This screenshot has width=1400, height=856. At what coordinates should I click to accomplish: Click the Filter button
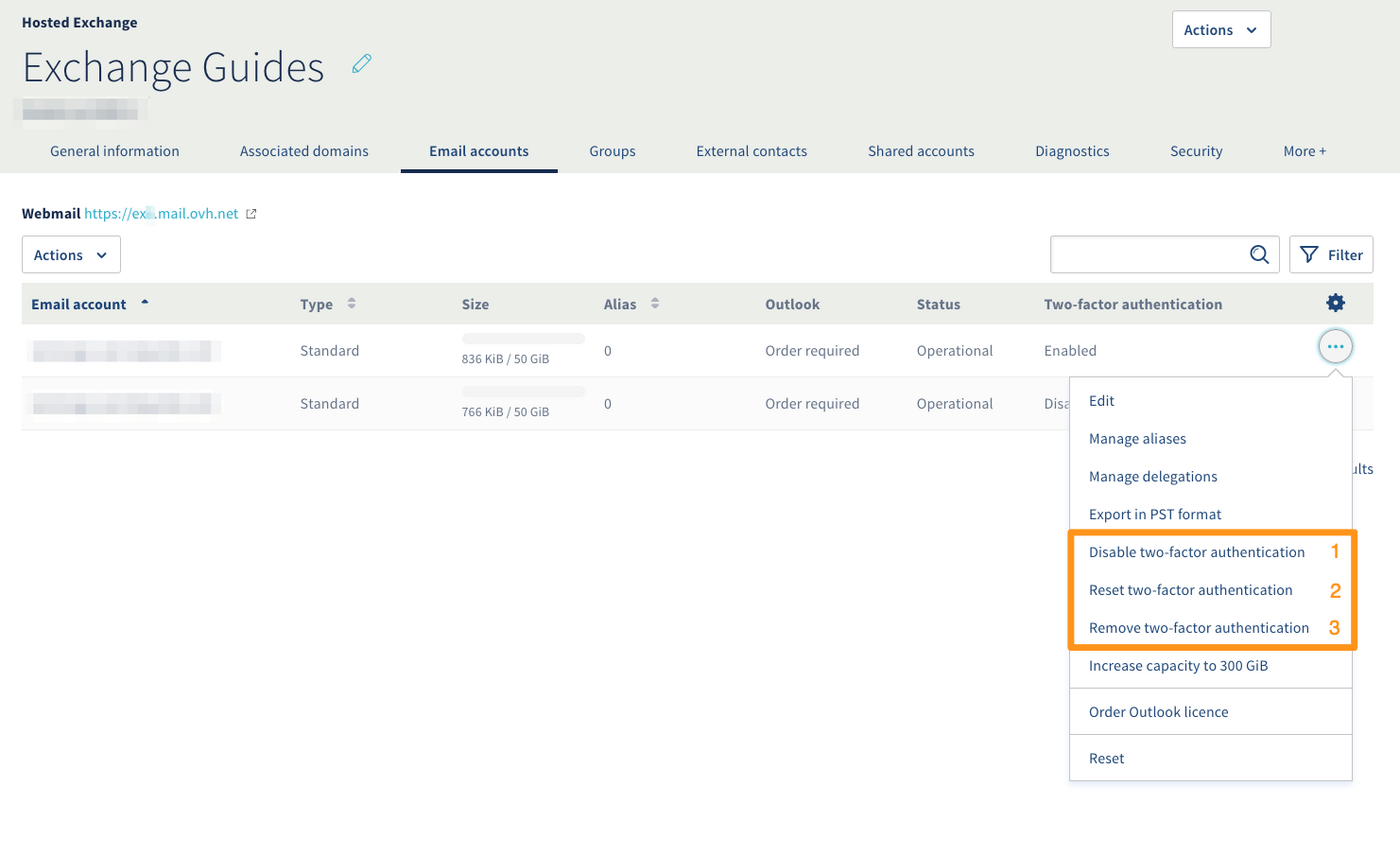[1331, 255]
